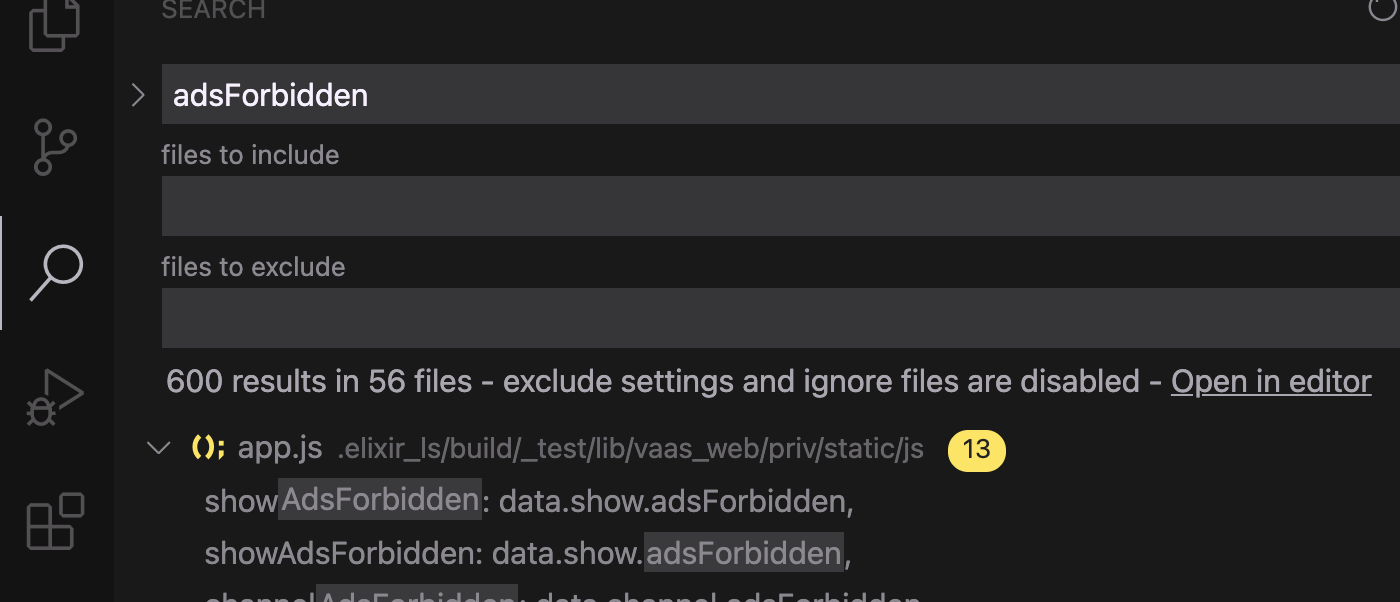Expand replace options beside search box
Screen dimensions: 1400x602
138,94
